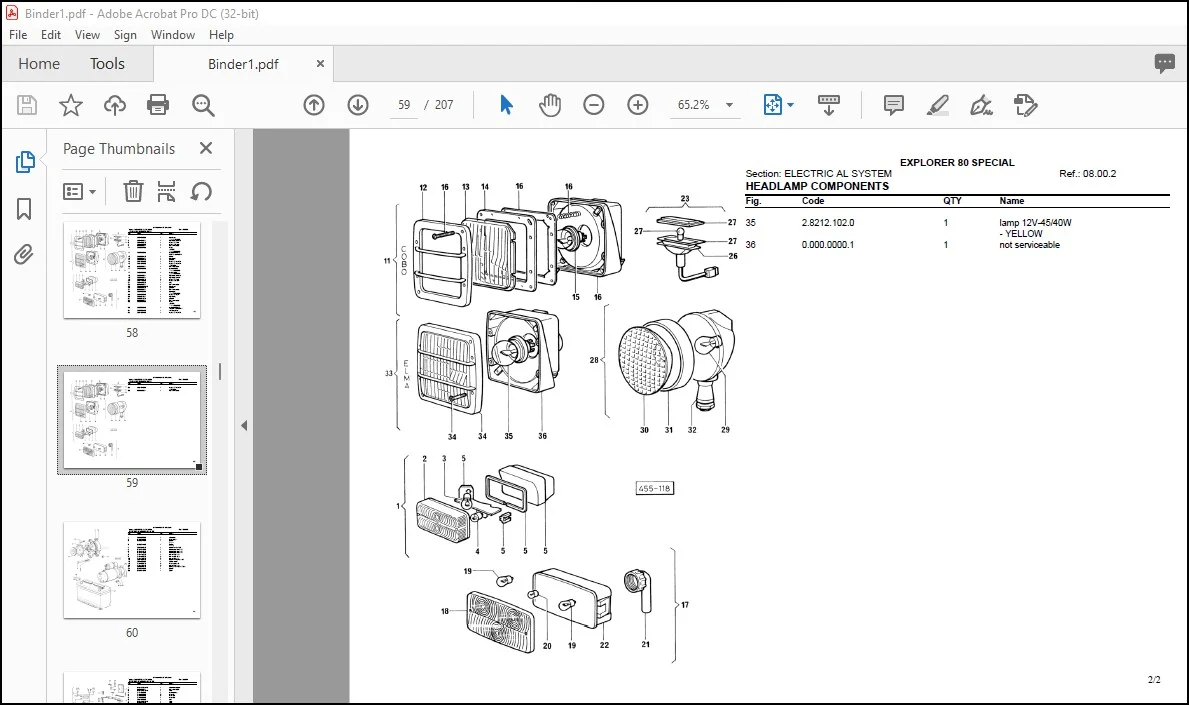Open the Edit menu
The image size is (1189, 705).
51,35
